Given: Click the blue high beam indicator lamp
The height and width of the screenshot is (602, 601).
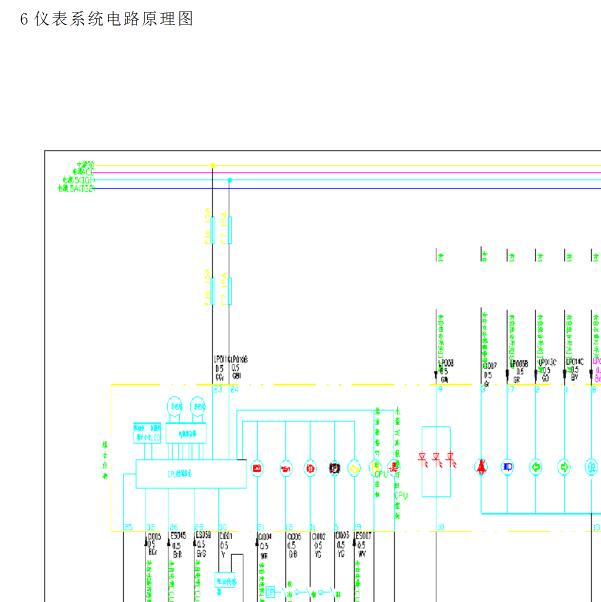Looking at the screenshot, I should click(x=507, y=467).
